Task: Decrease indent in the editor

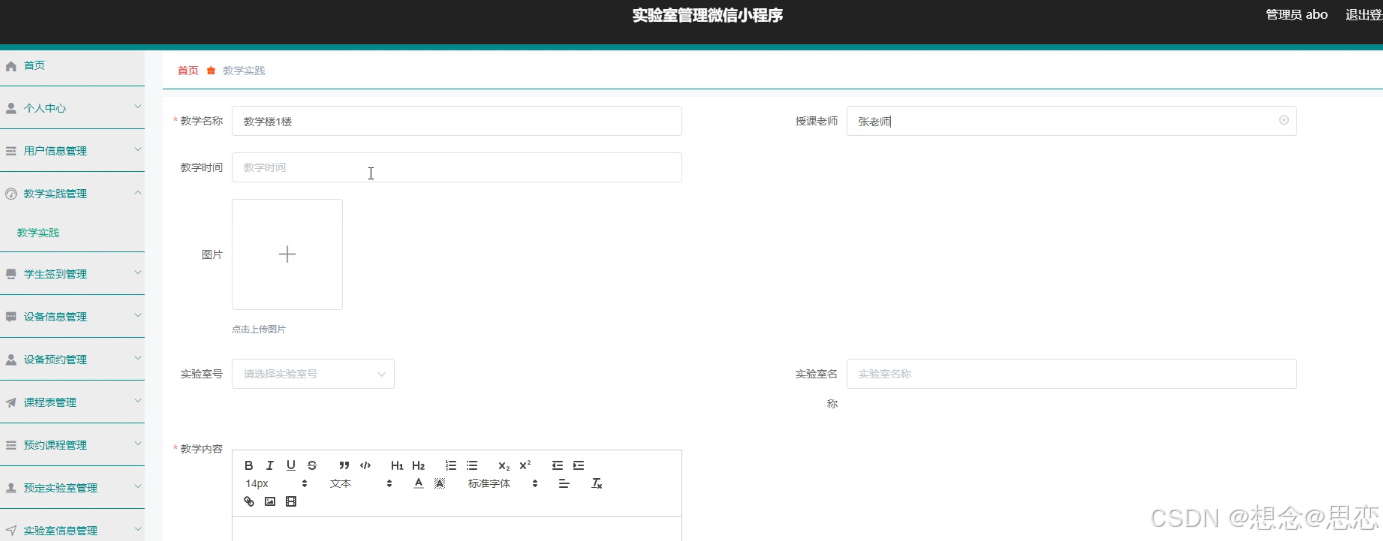Action: click(557, 465)
